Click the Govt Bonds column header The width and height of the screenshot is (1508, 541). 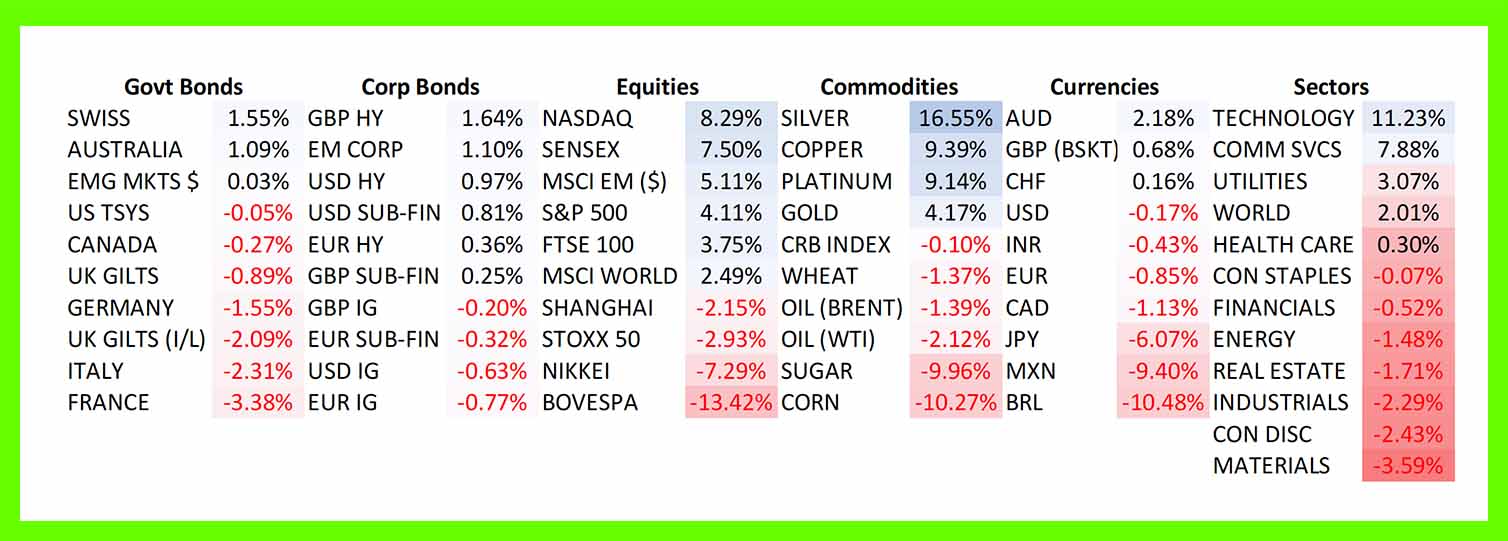pyautogui.click(x=183, y=87)
